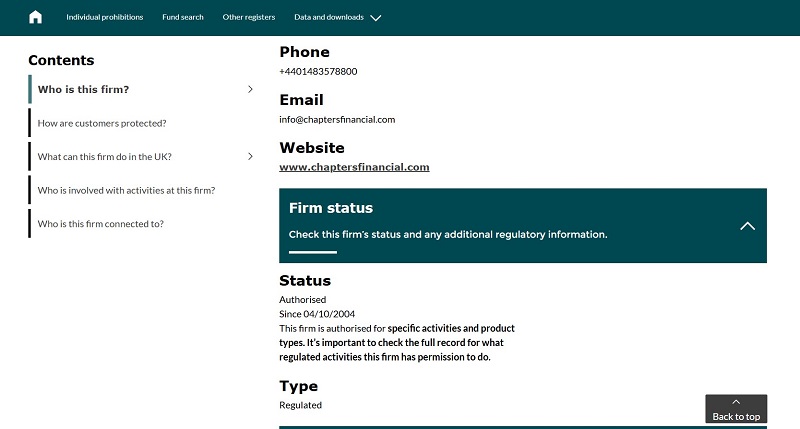This screenshot has width=800, height=429.
Task: Go to the home page icon
Action: pyautogui.click(x=36, y=17)
